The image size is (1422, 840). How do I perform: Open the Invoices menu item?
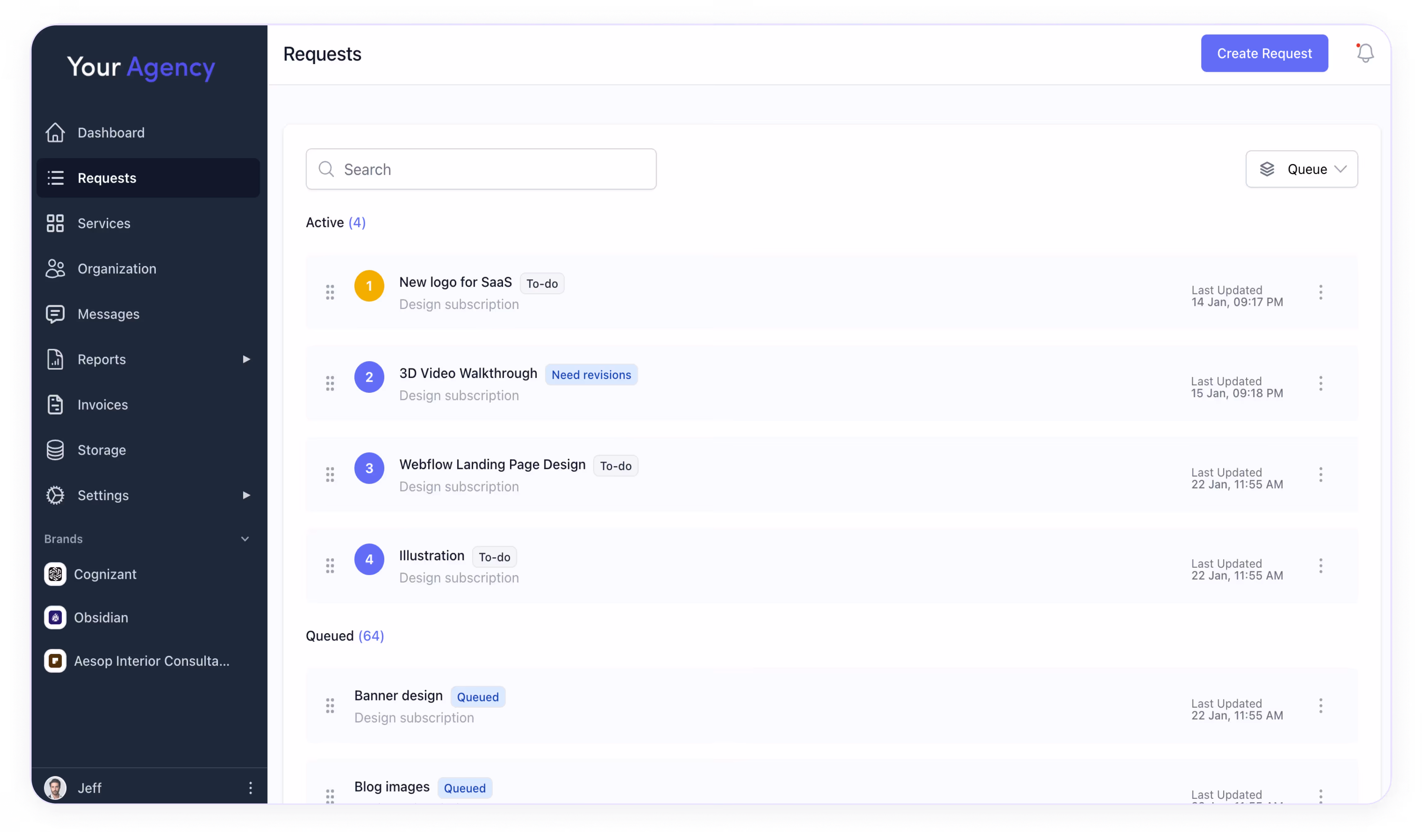(x=148, y=404)
